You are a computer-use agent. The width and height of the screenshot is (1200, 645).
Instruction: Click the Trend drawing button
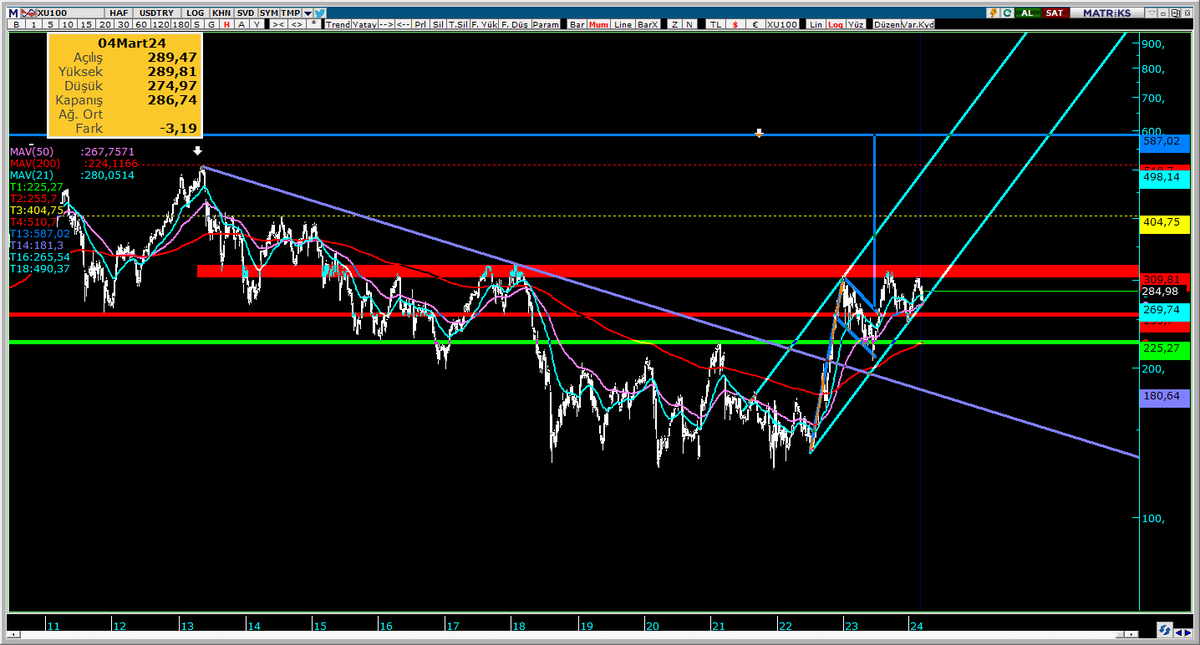click(x=338, y=24)
